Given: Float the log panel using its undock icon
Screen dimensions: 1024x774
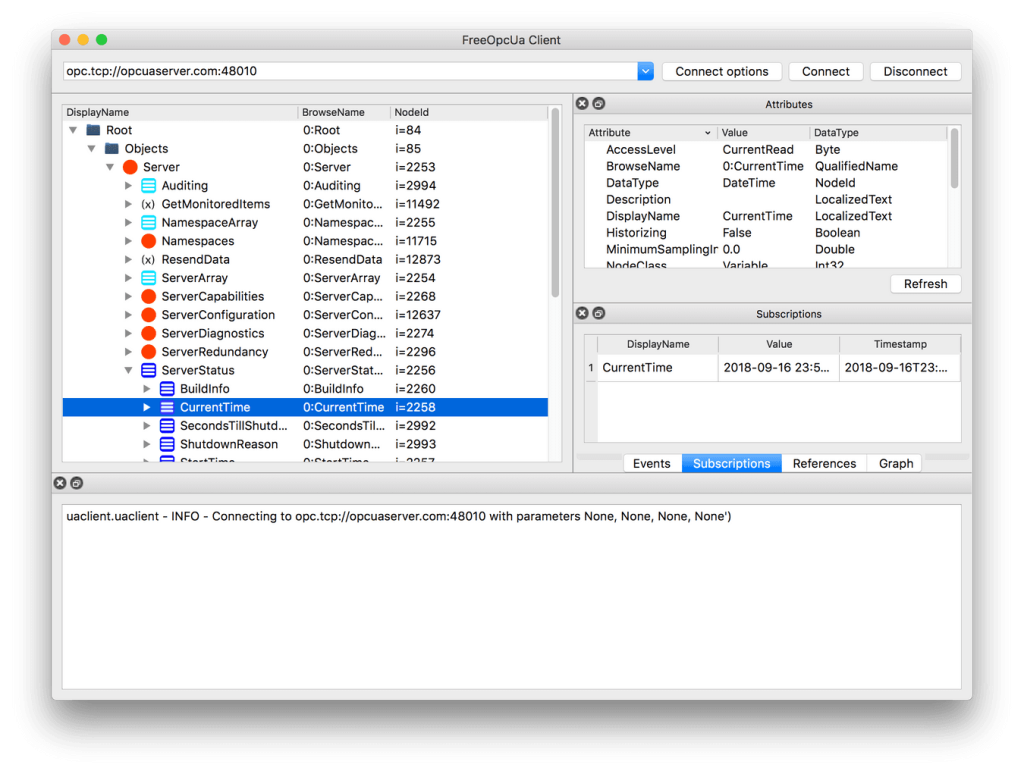Looking at the screenshot, I should pos(76,483).
